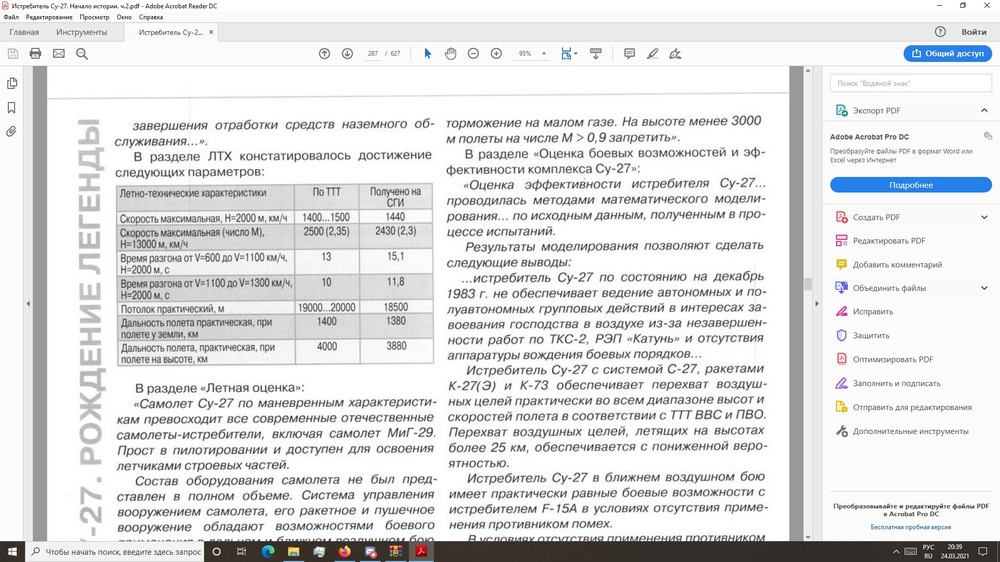Open the Просмотр menu
Viewport: 1000px width, 562px height.
[94, 17]
